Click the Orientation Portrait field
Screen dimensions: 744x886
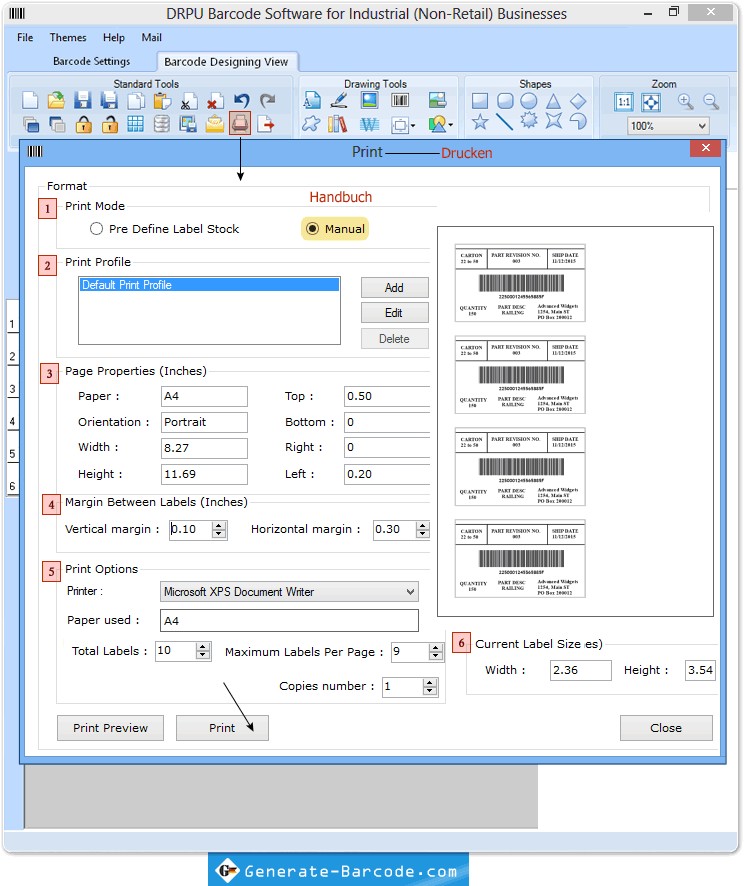[204, 422]
